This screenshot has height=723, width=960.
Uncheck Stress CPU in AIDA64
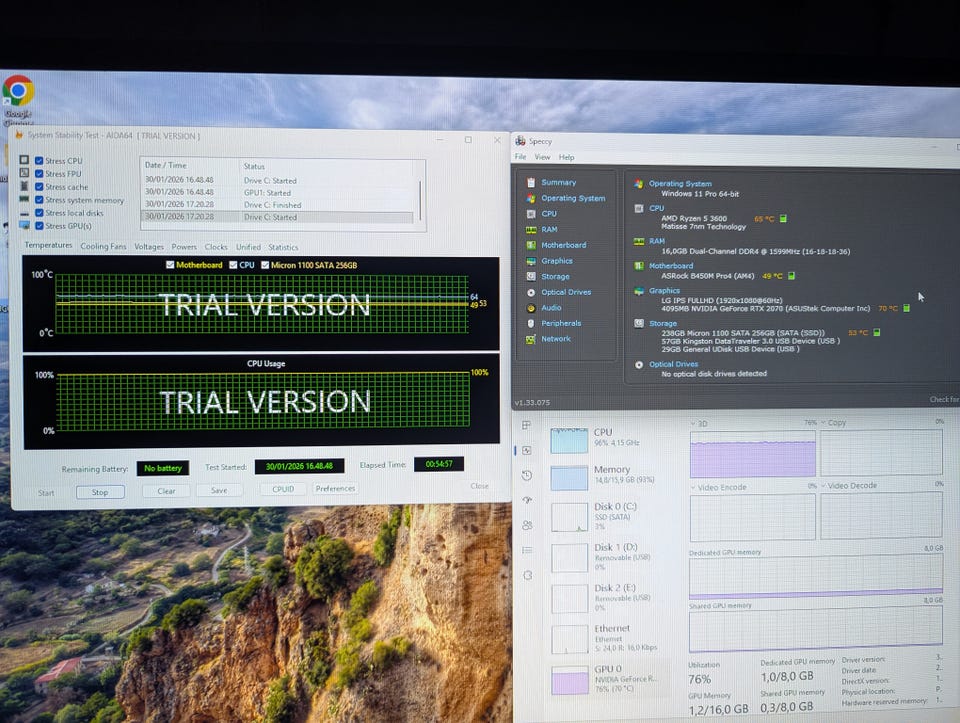tap(39, 160)
